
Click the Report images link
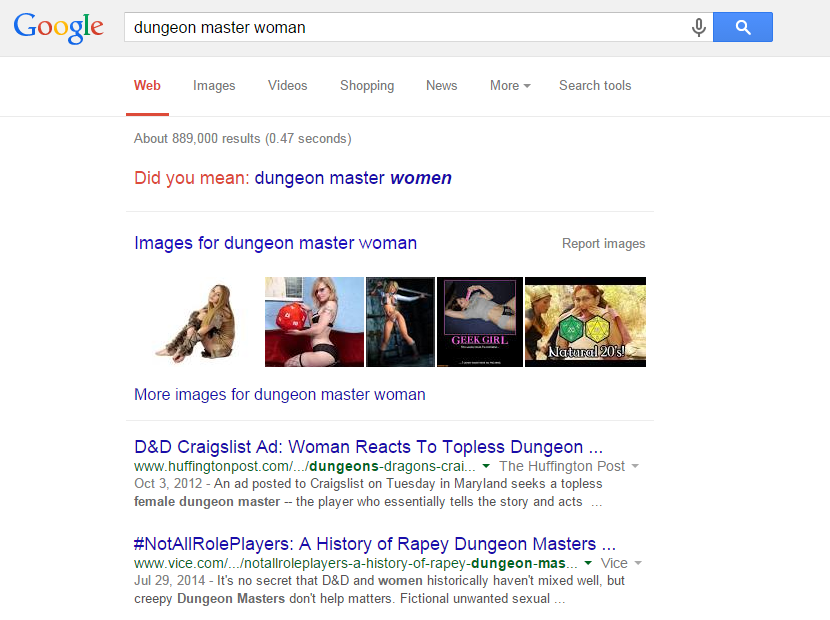click(603, 244)
